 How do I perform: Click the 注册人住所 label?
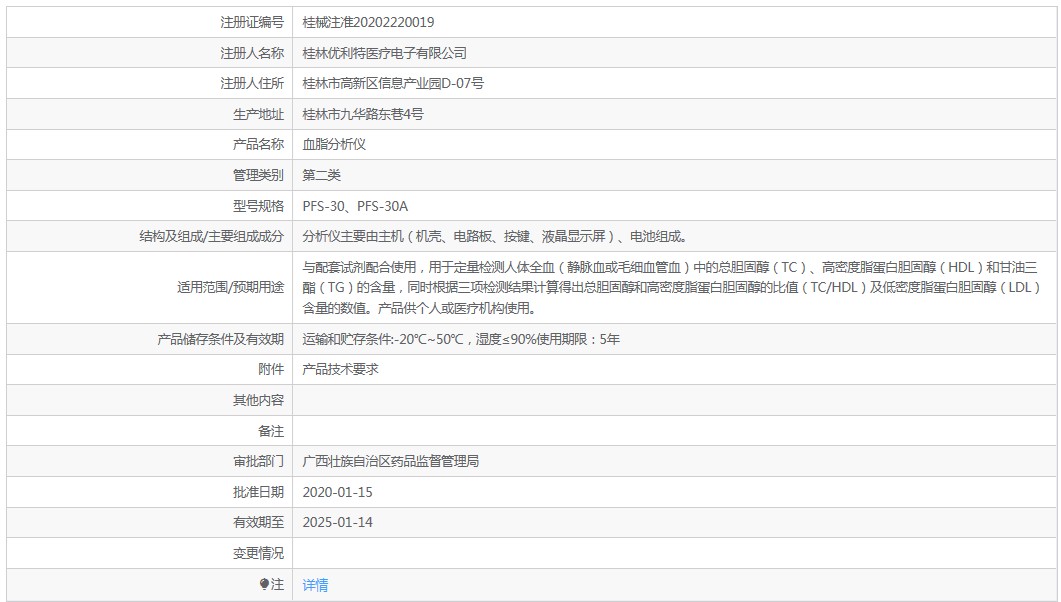(x=252, y=83)
